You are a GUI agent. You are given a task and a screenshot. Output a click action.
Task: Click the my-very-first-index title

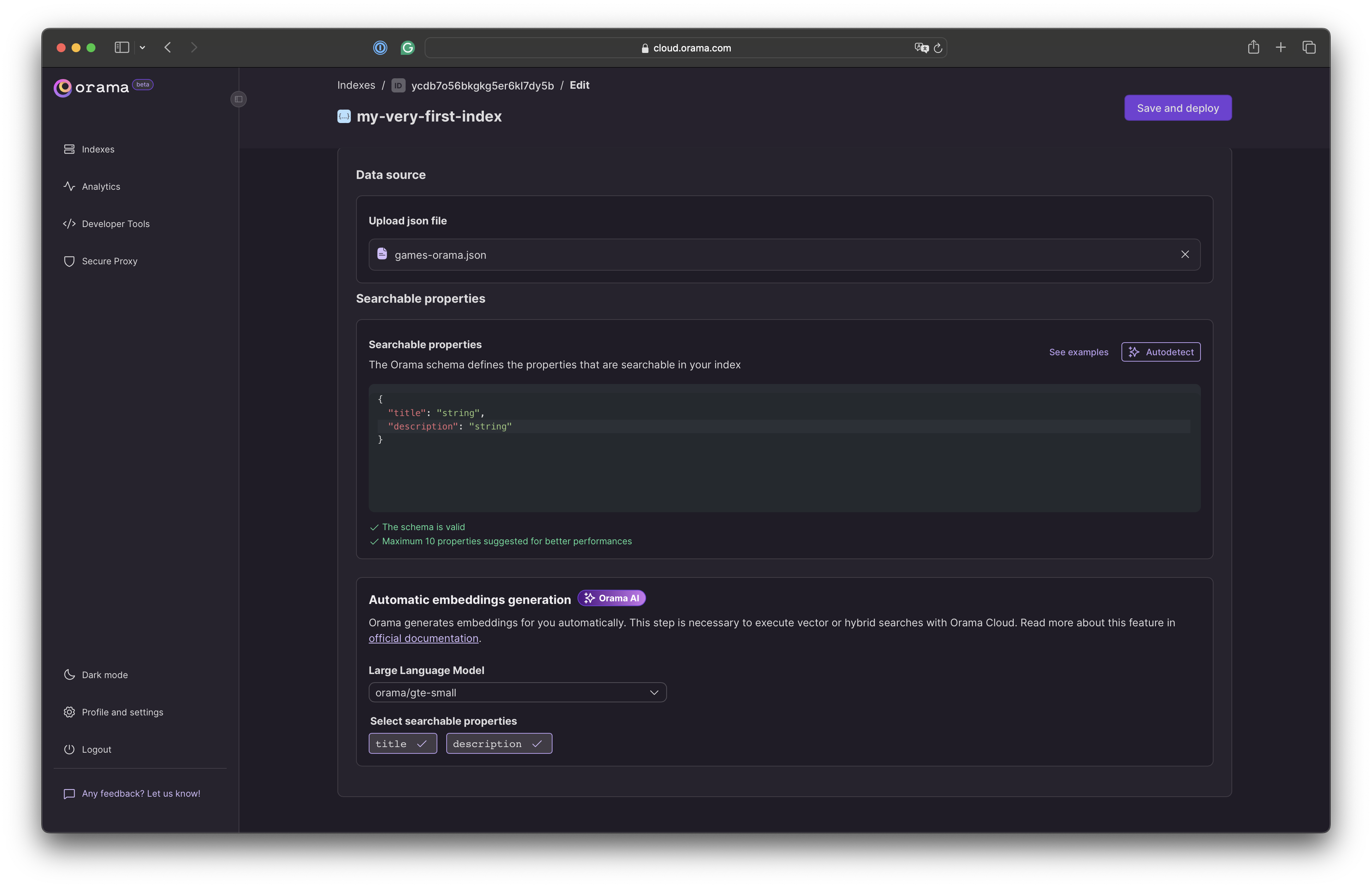tap(429, 116)
